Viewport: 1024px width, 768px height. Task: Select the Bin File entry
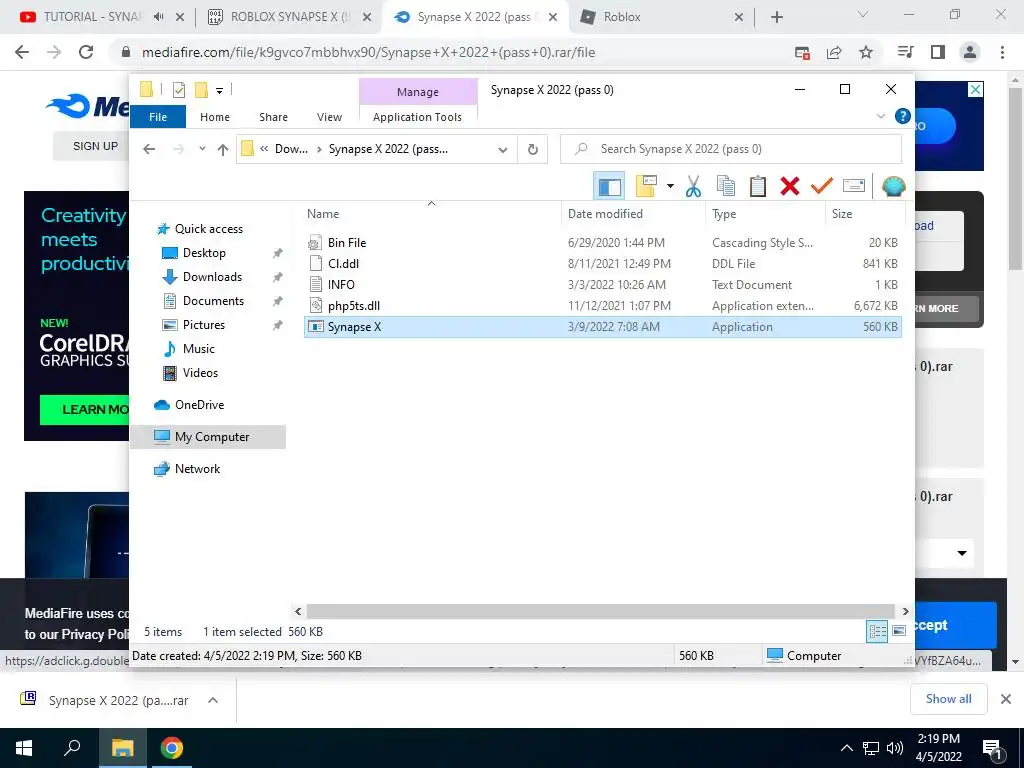coord(603,243)
